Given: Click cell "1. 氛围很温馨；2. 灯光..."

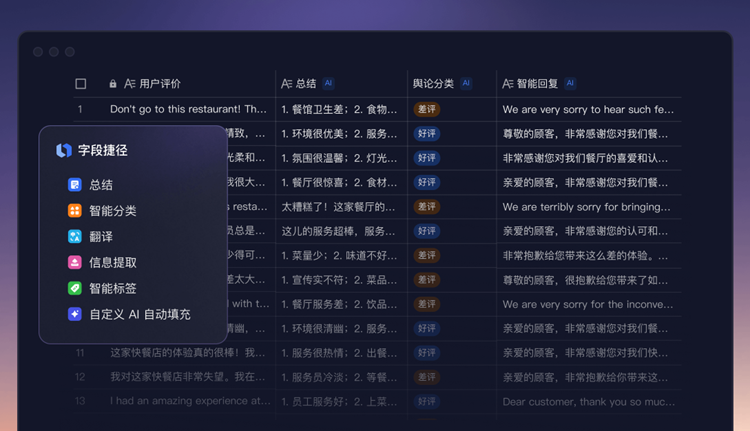Looking at the screenshot, I should 339,158.
